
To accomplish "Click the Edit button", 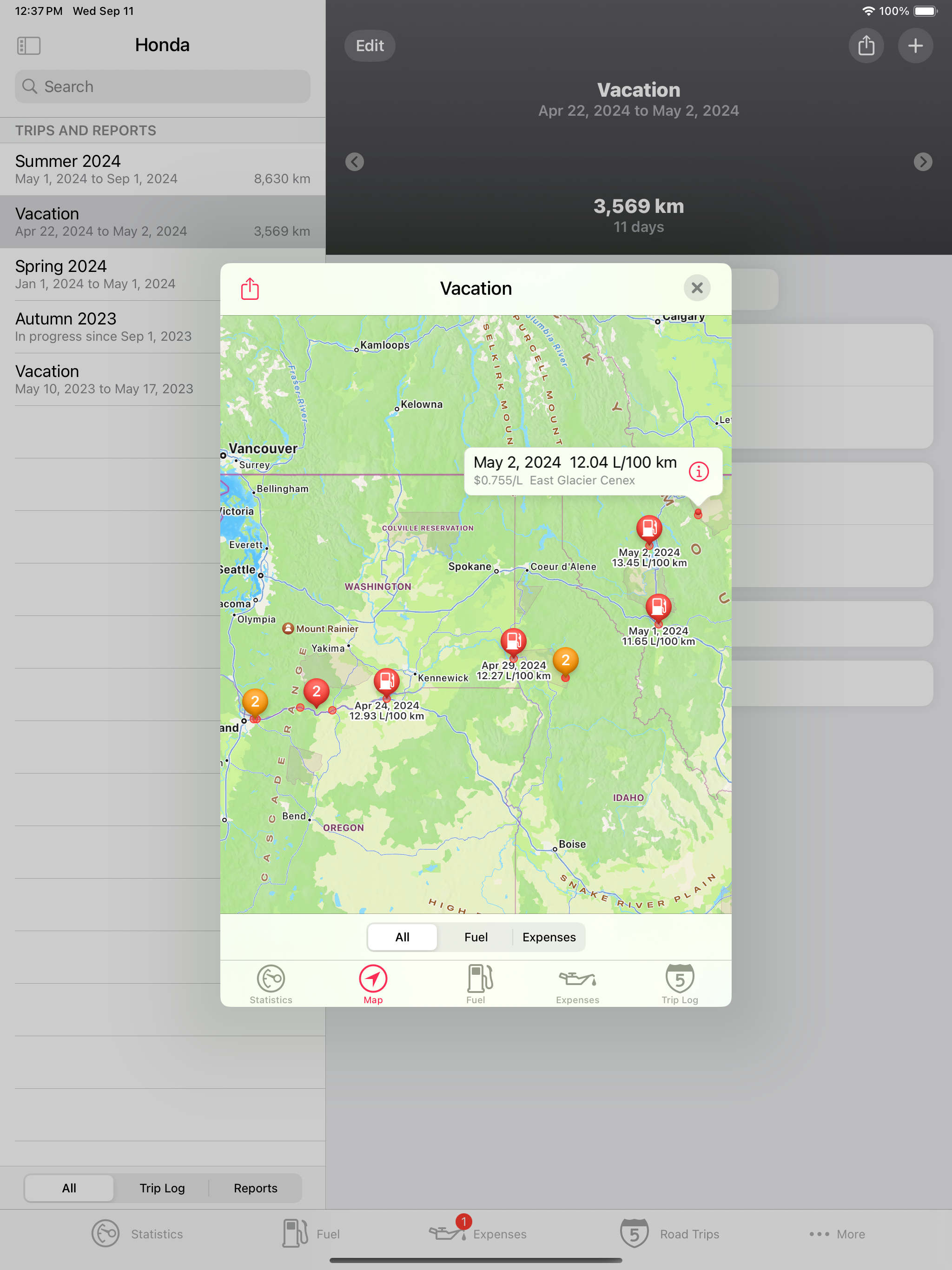I will tap(370, 46).
